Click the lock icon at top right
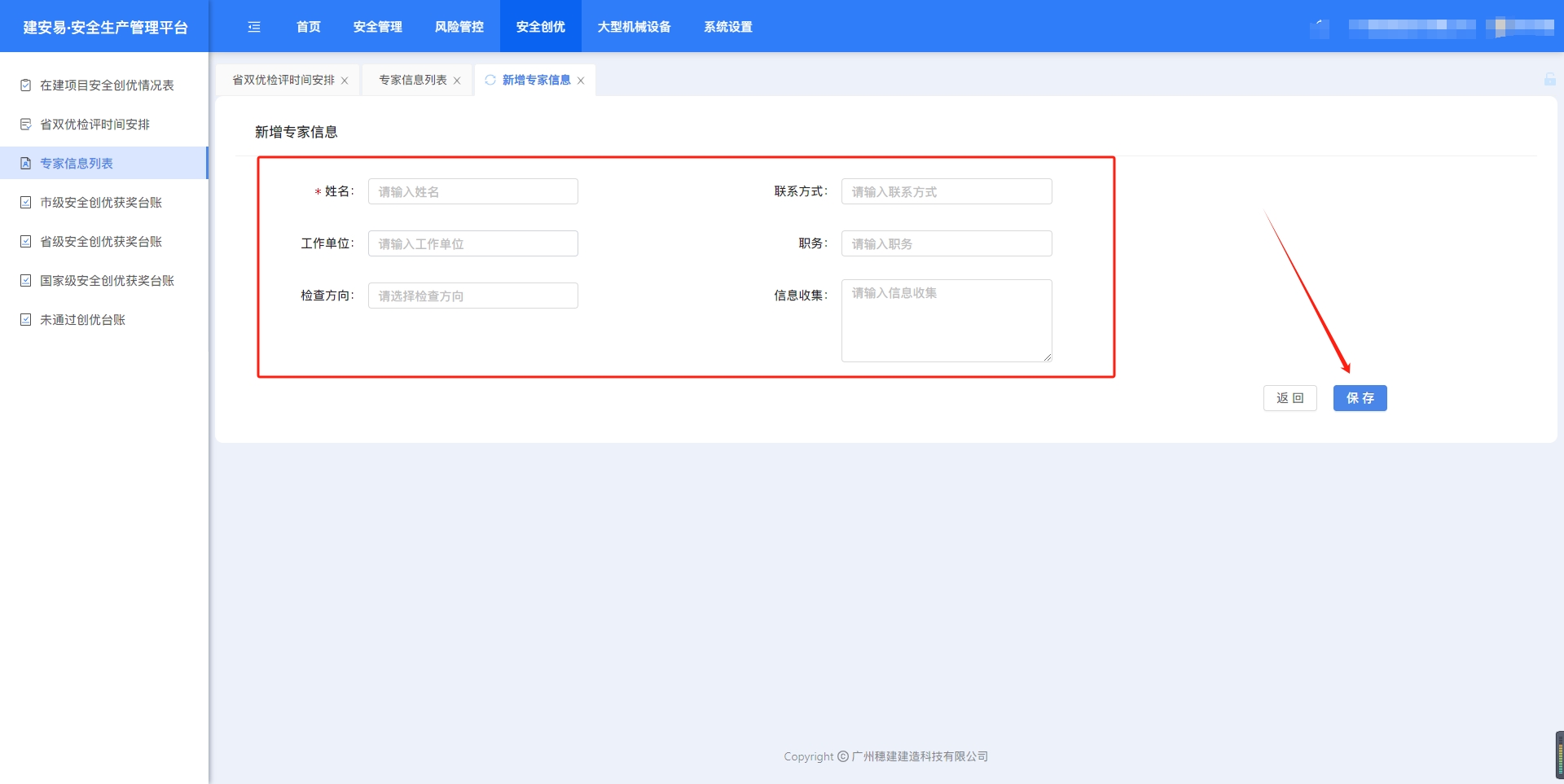This screenshot has height=784, width=1564. 1549,79
